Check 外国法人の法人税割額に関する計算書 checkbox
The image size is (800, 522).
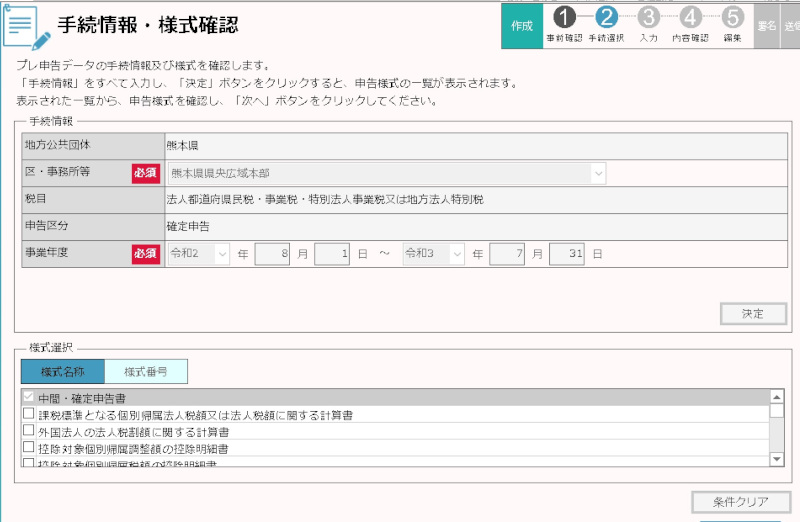pos(29,430)
